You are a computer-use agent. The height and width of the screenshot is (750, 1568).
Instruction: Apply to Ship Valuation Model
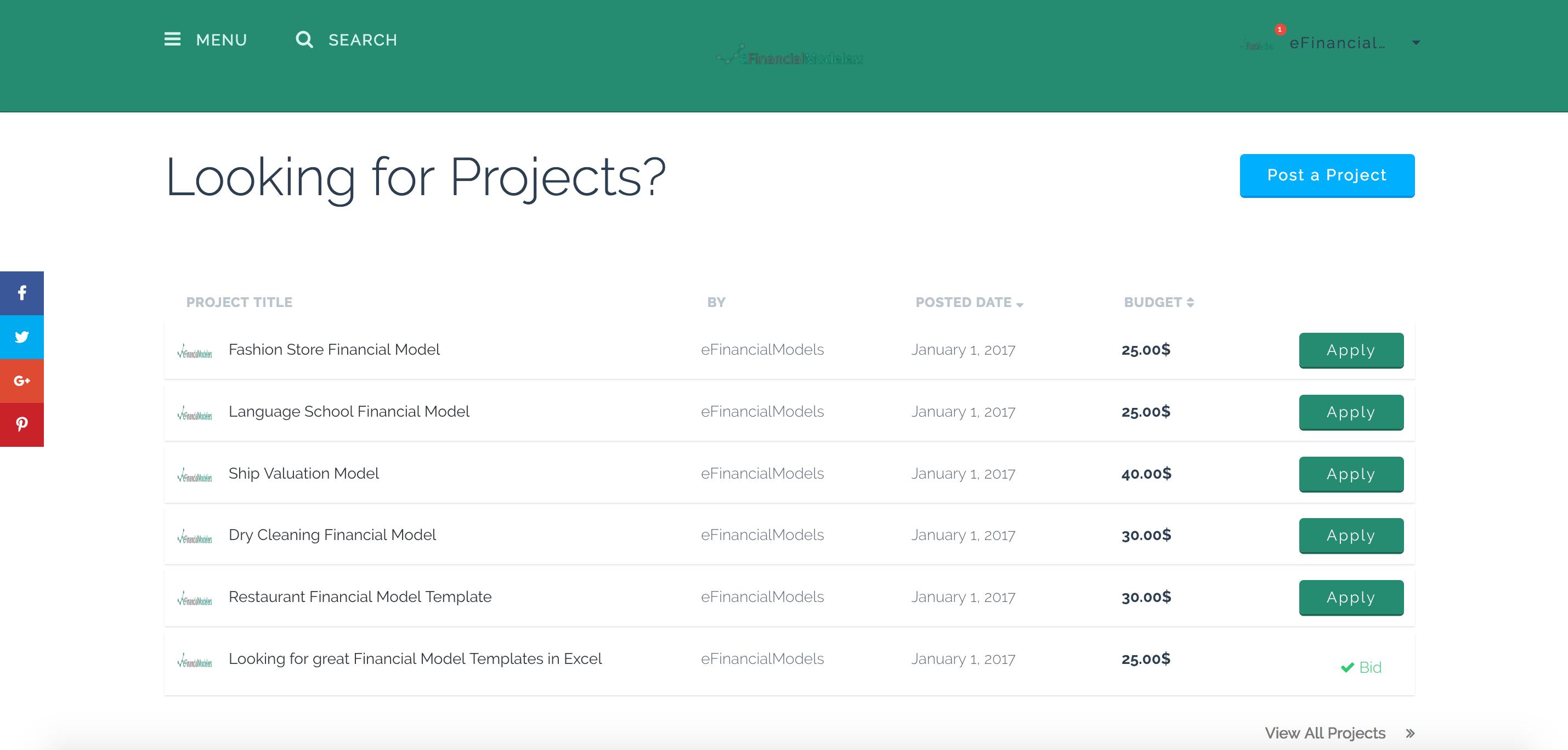click(1351, 474)
